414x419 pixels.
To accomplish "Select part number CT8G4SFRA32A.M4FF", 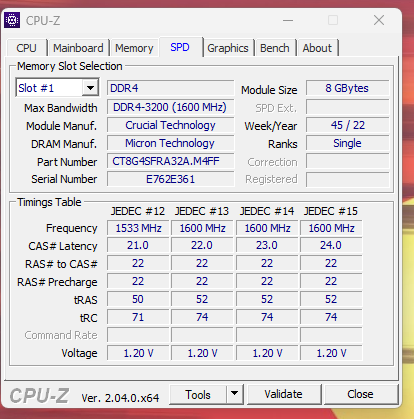I will (x=171, y=161).
